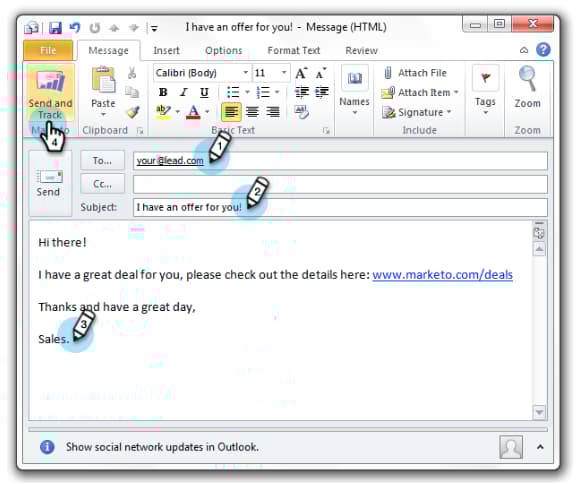
Task: Click the red Font Color swatch button
Action: tap(193, 112)
